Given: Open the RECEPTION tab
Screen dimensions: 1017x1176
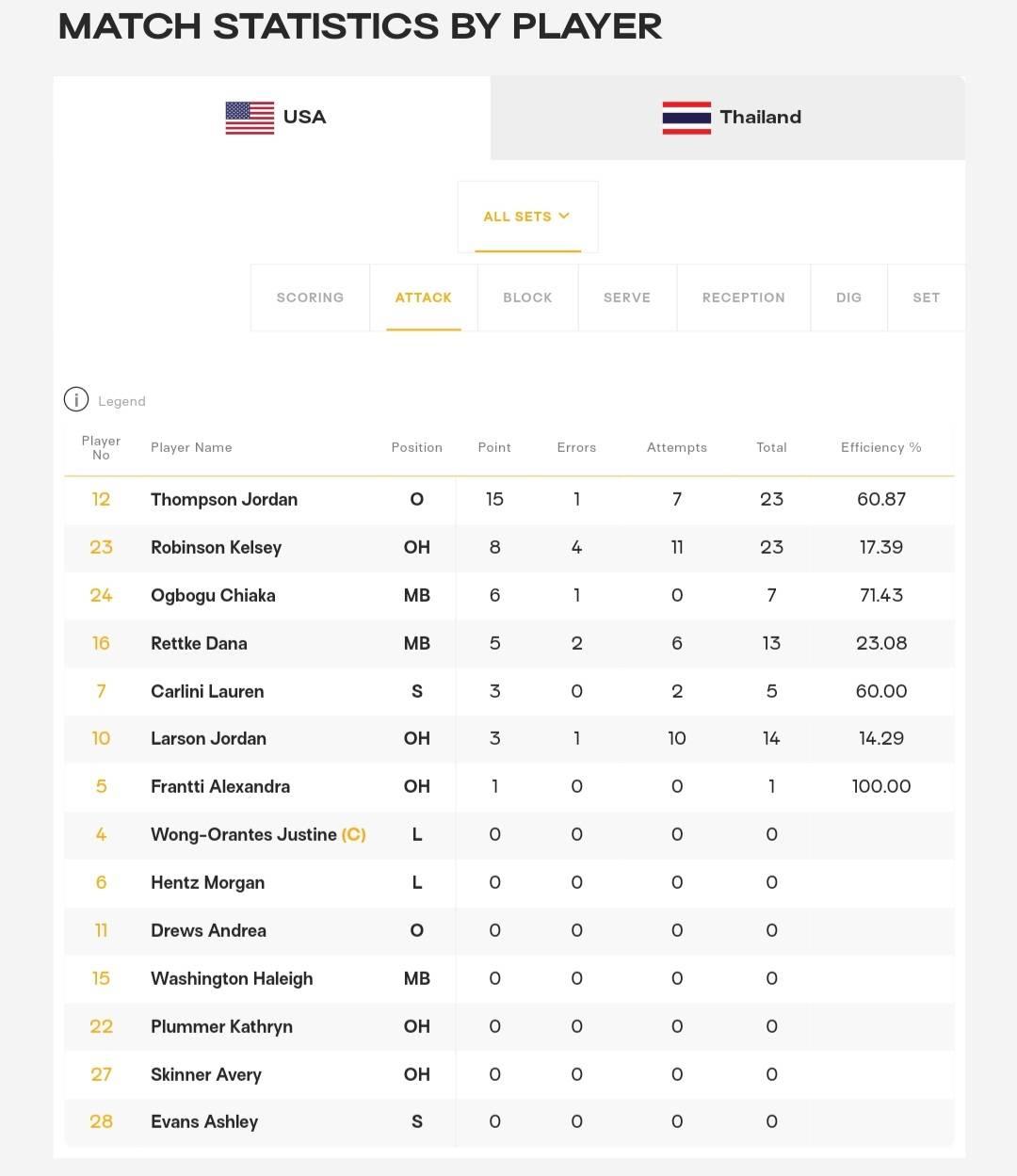Looking at the screenshot, I should 744,298.
